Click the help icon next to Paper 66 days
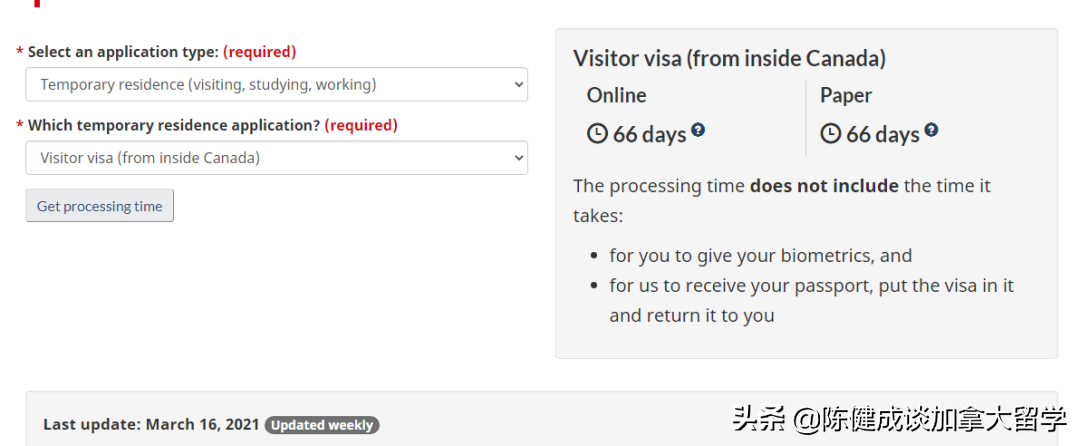The image size is (1080, 446). 931,130
